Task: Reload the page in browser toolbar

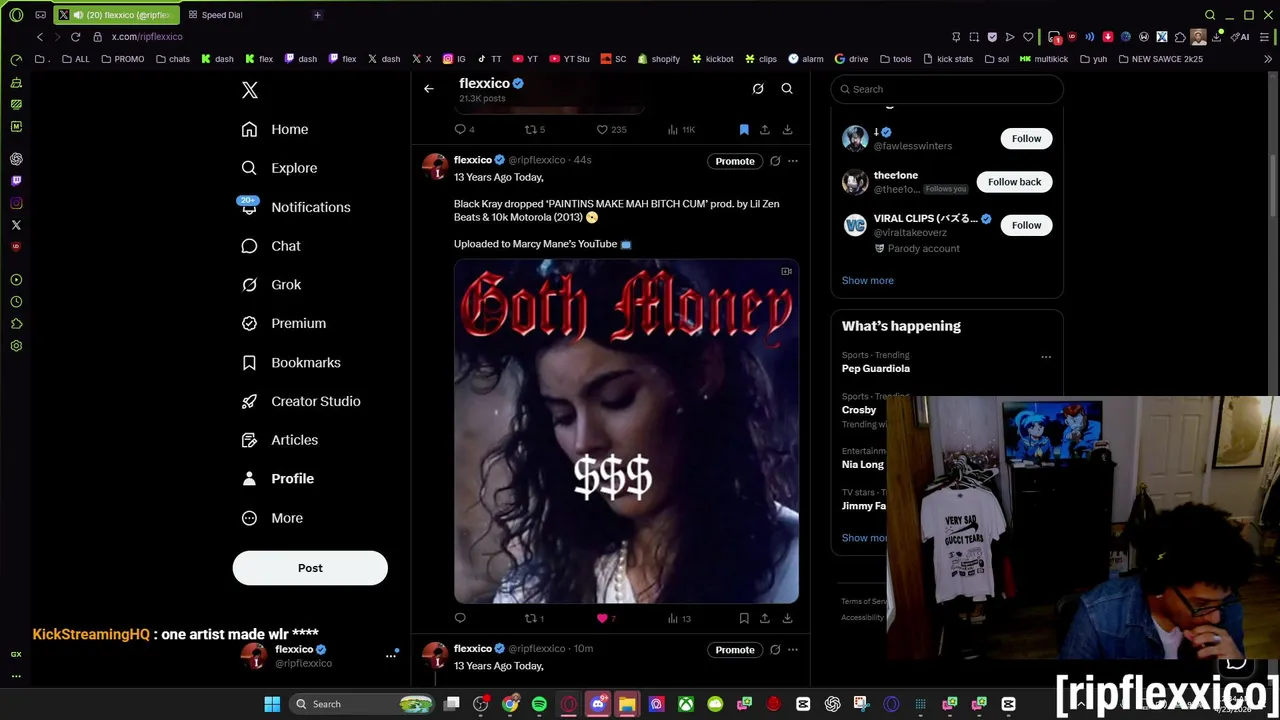Action: pyautogui.click(x=75, y=37)
